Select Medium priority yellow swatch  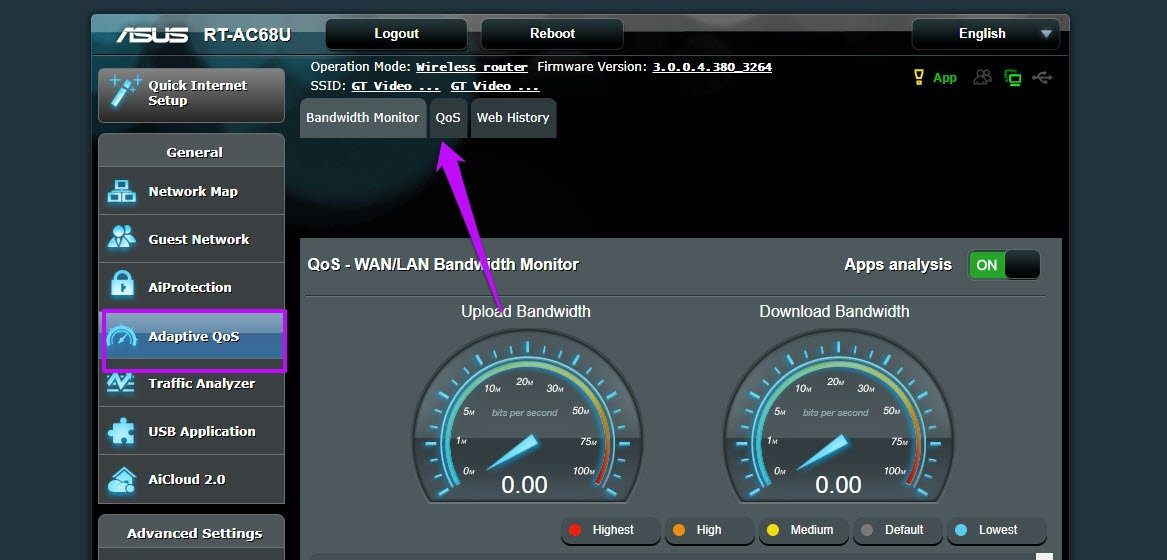point(773,530)
